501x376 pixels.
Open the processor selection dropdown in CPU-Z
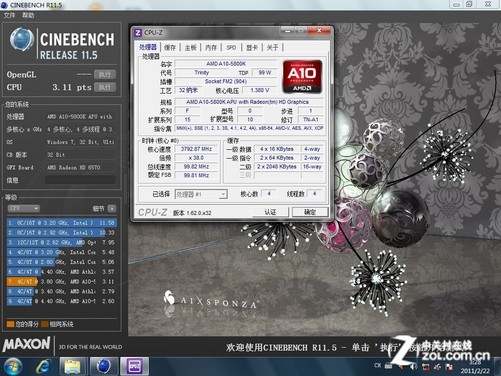tap(201, 194)
